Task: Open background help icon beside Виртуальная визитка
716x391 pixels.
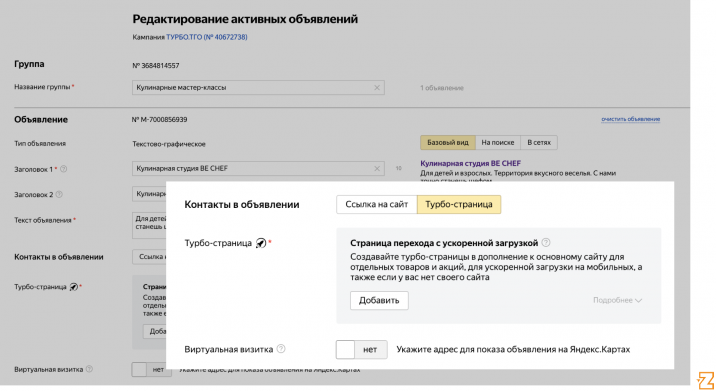Action: pyautogui.click(x=90, y=369)
